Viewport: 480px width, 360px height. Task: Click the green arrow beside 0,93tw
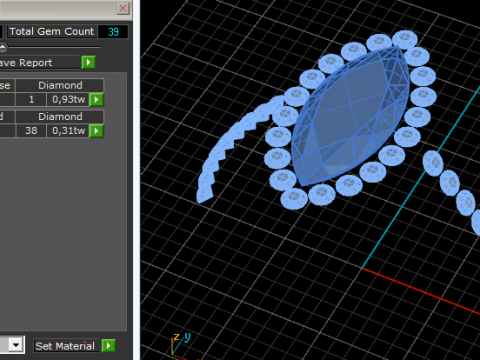97,99
